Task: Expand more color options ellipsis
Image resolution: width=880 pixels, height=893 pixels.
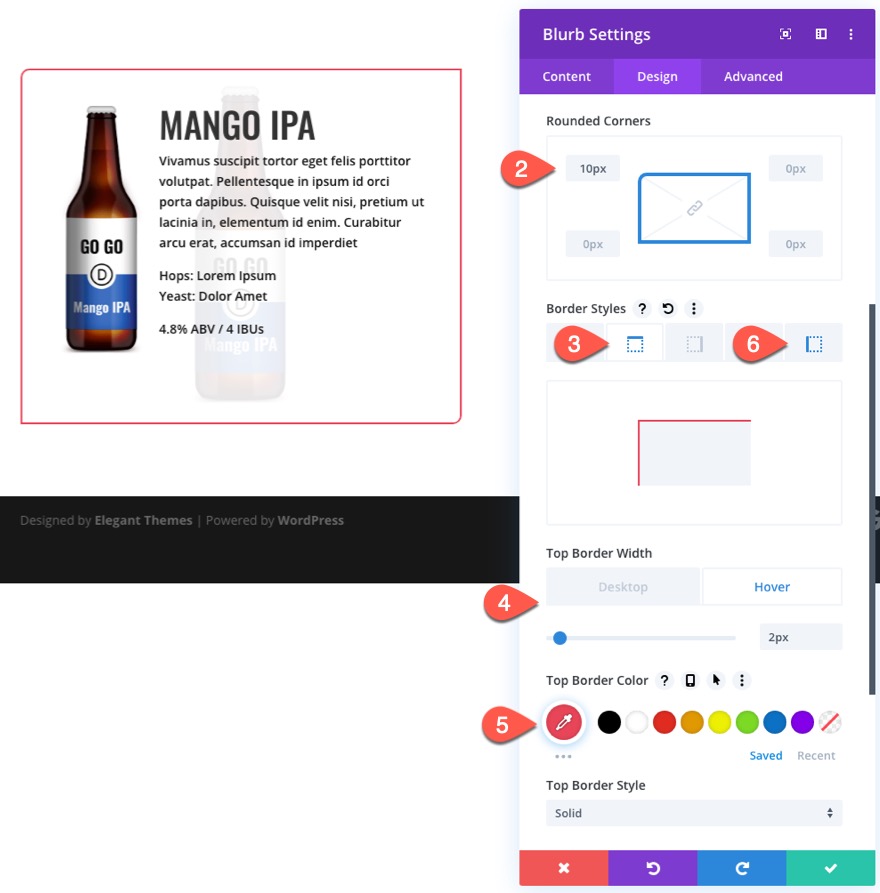Action: click(x=563, y=756)
